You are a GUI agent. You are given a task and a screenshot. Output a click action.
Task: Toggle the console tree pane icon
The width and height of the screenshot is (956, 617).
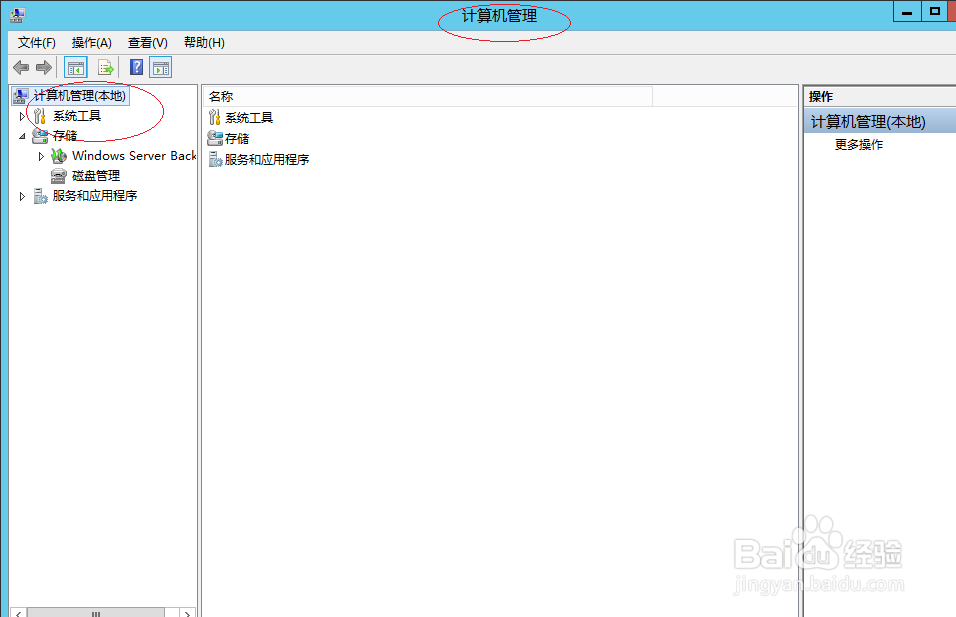[x=74, y=67]
